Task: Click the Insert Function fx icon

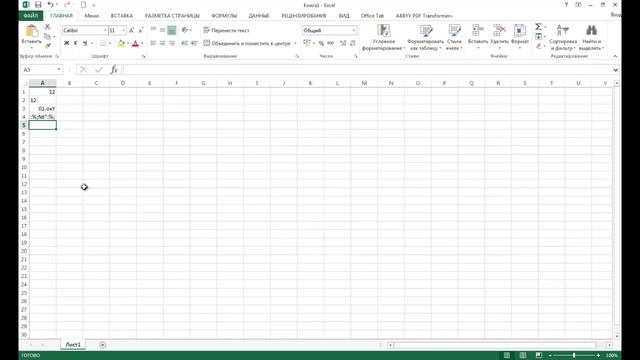Action: [114, 70]
